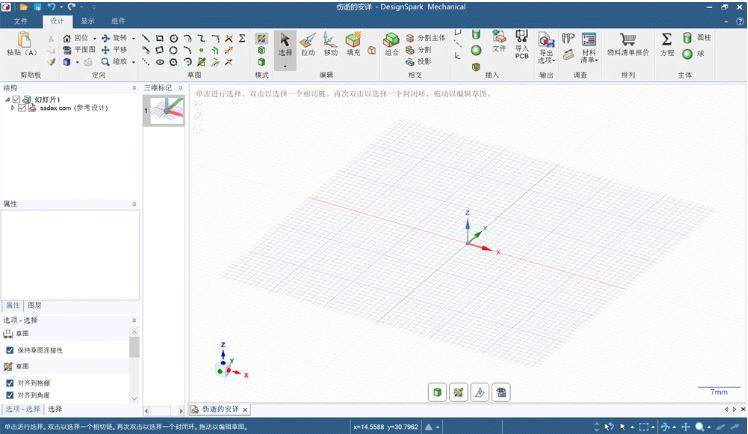This screenshot has width=748, height=434.
Task: Switch to the Layers (图层) panel tab
Action: pos(34,305)
